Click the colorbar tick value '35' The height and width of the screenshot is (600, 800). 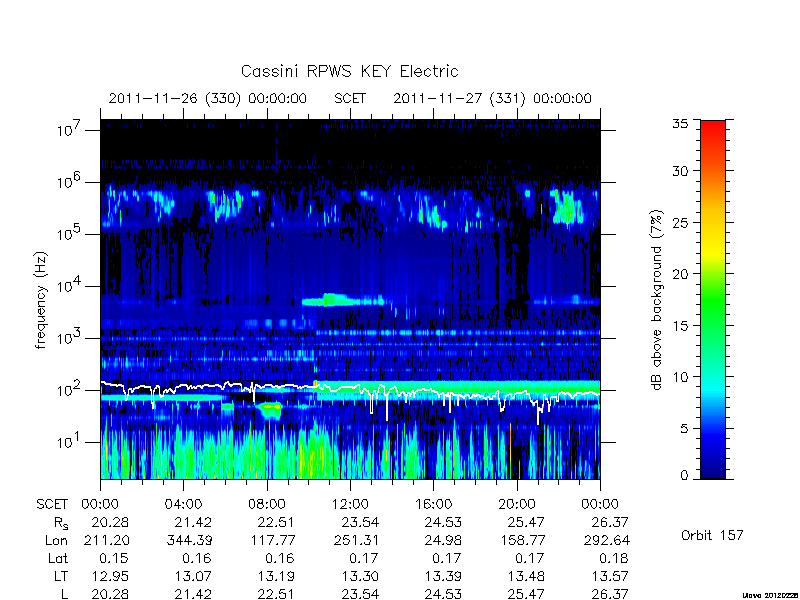point(680,123)
